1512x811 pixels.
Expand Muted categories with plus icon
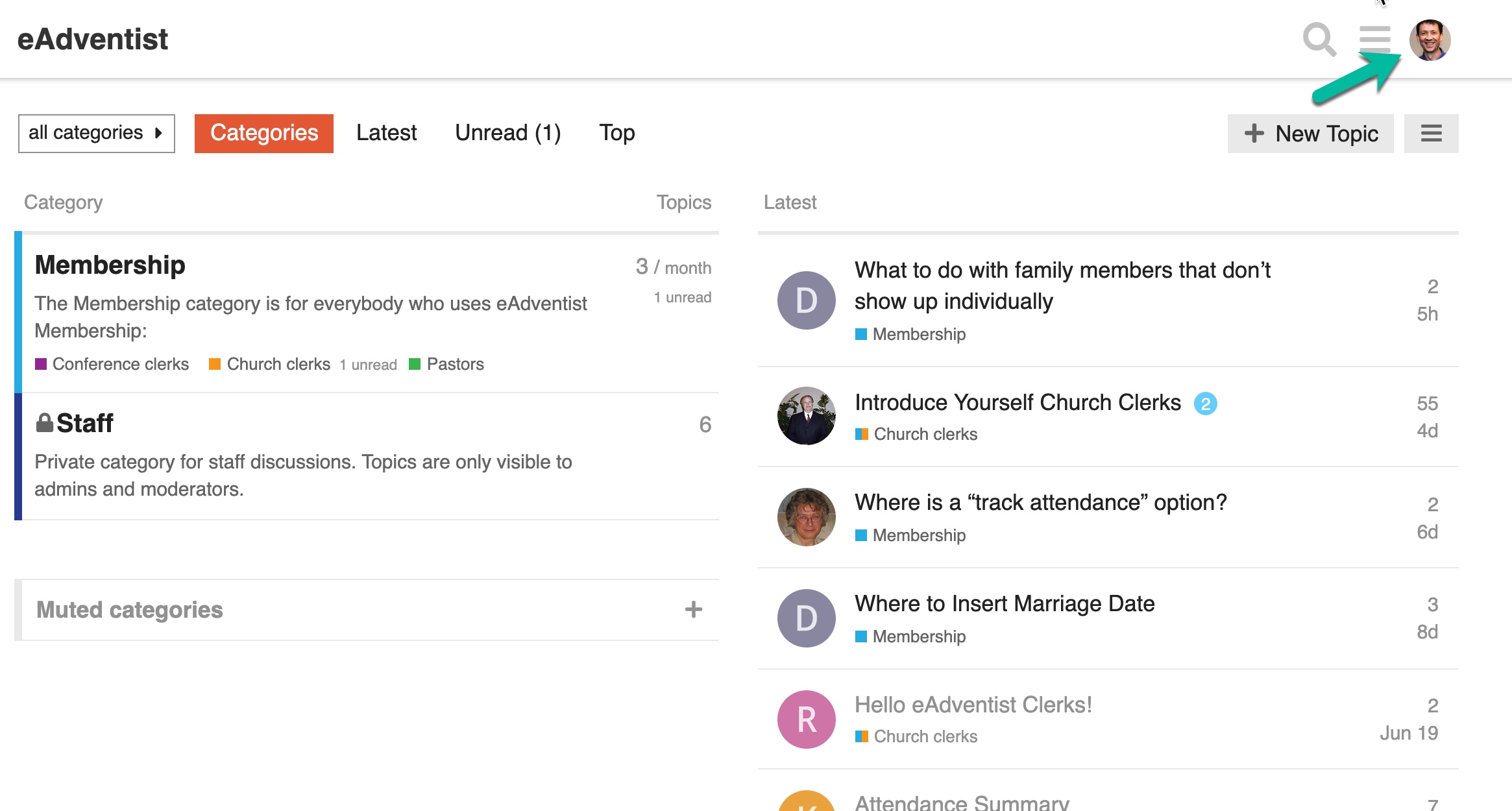[x=693, y=609]
